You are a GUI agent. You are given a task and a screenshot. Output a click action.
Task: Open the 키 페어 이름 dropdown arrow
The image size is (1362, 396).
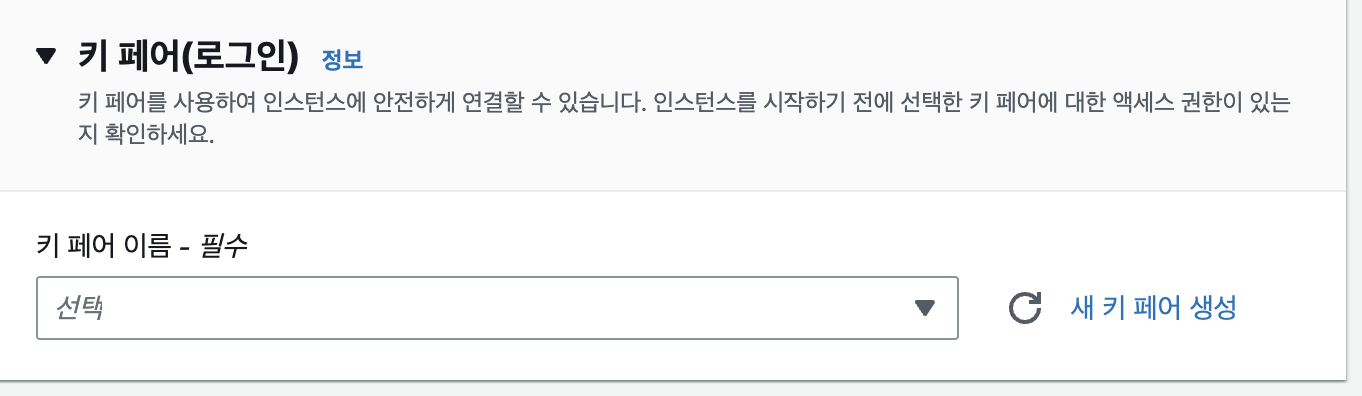coord(925,308)
